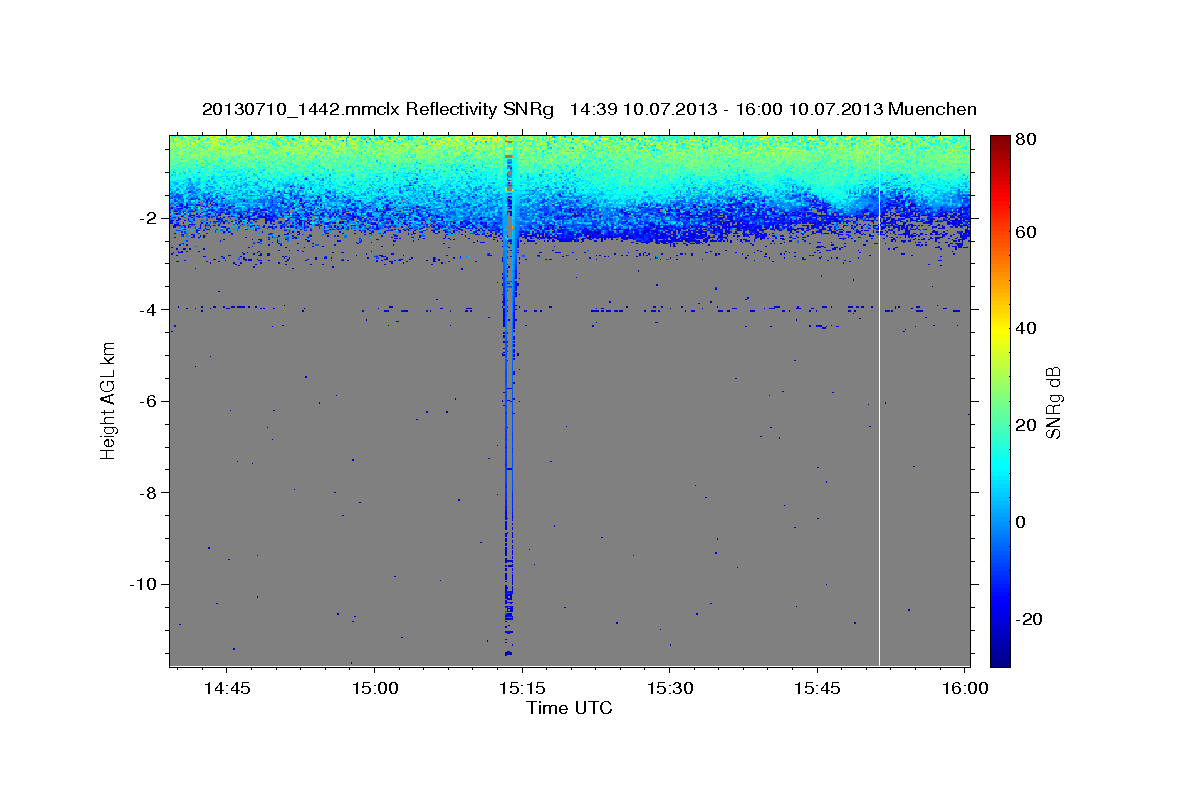
Task: Click the -10 height tick label
Action: tap(145, 584)
